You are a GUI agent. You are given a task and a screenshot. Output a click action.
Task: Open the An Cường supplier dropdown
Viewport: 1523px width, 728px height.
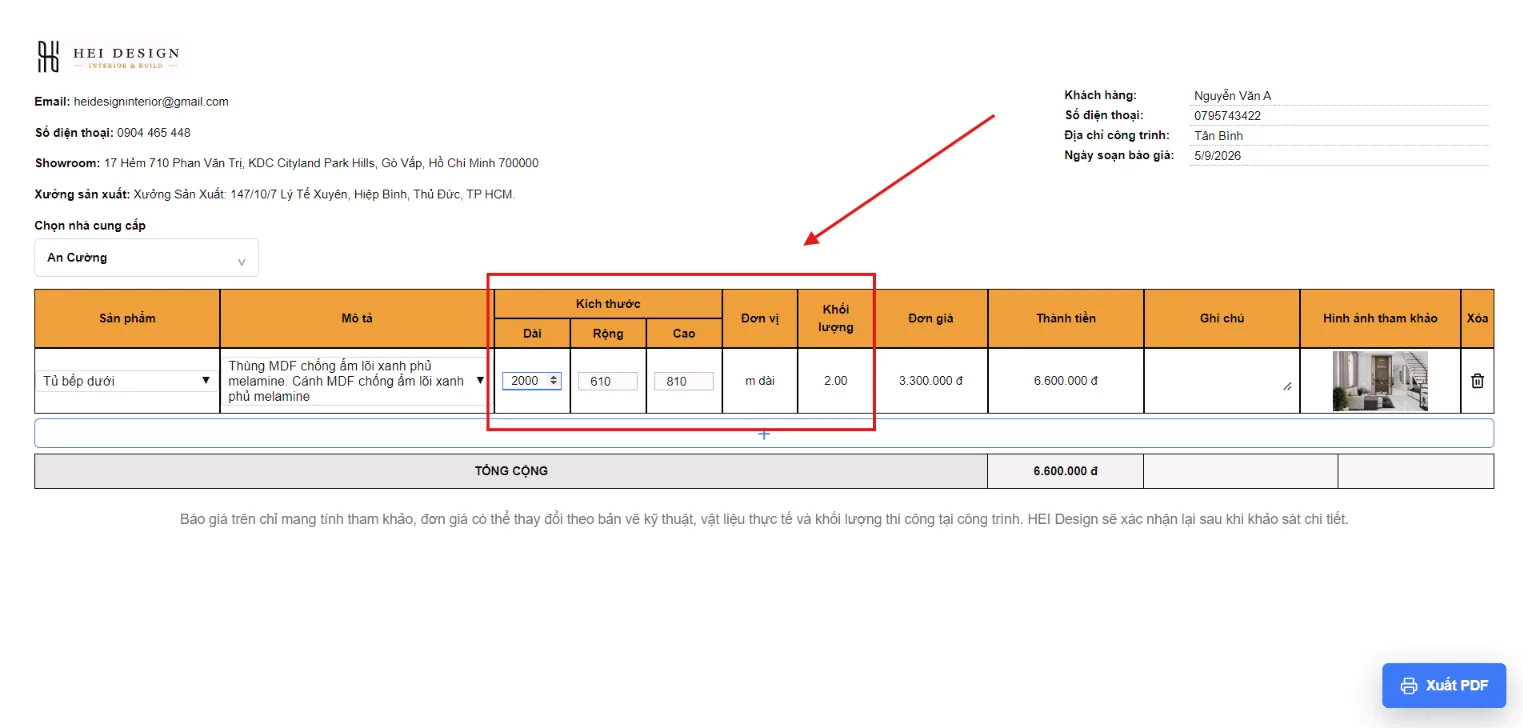point(146,258)
